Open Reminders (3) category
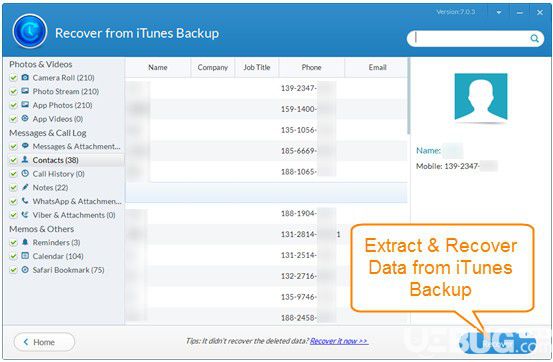 56,242
